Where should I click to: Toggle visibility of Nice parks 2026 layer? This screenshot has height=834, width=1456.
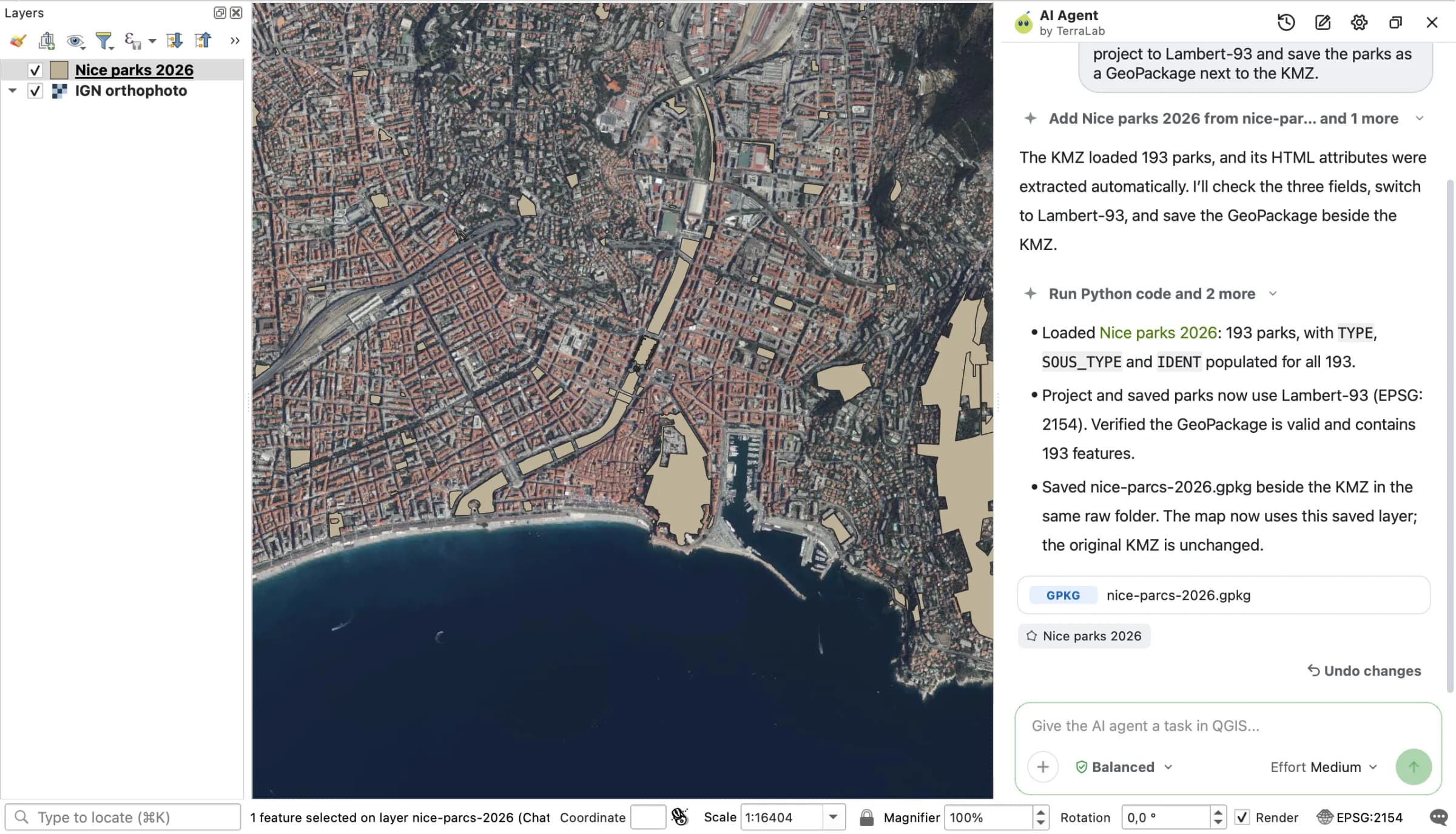[35, 70]
